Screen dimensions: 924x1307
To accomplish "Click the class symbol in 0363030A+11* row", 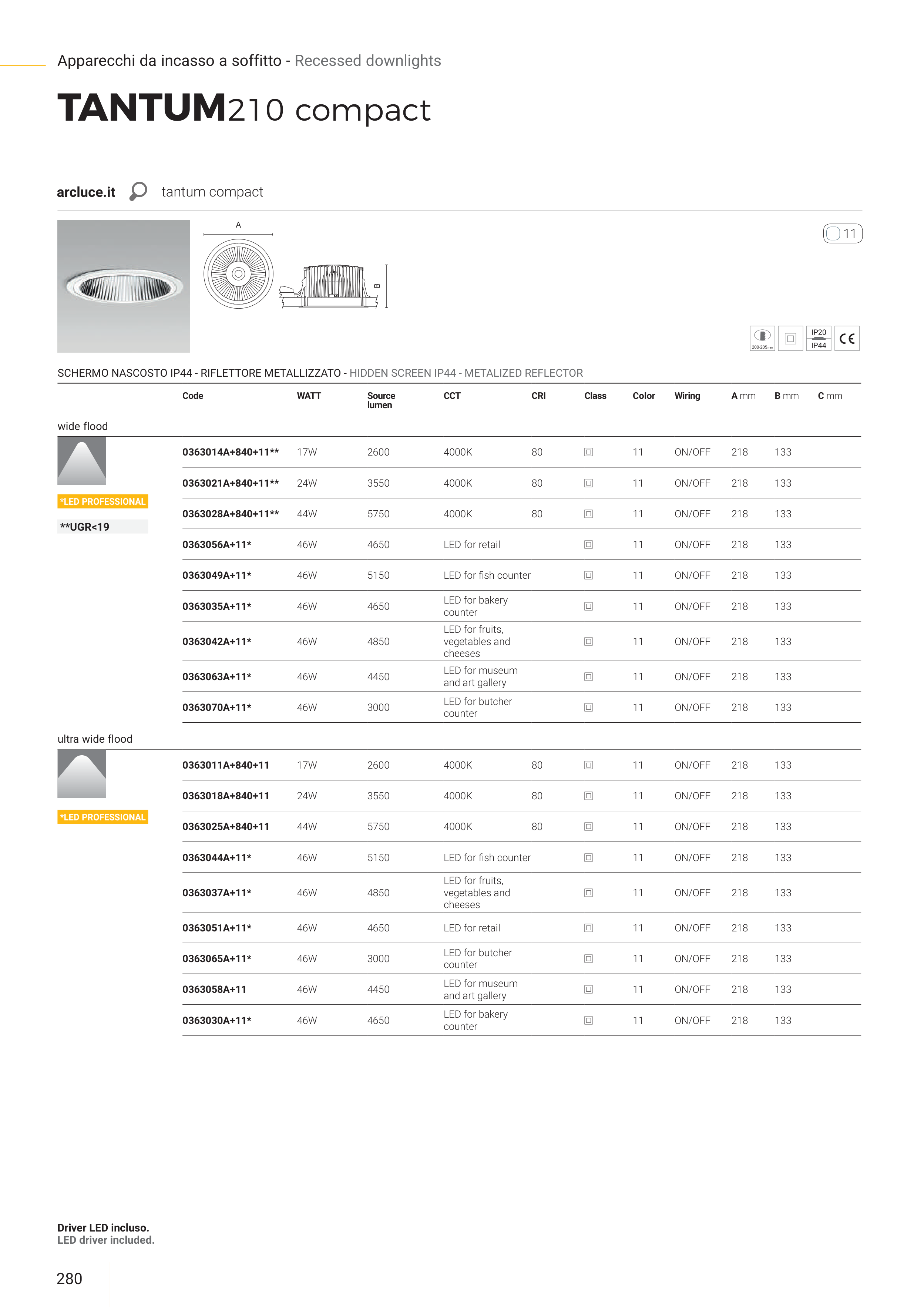I will [x=588, y=1020].
